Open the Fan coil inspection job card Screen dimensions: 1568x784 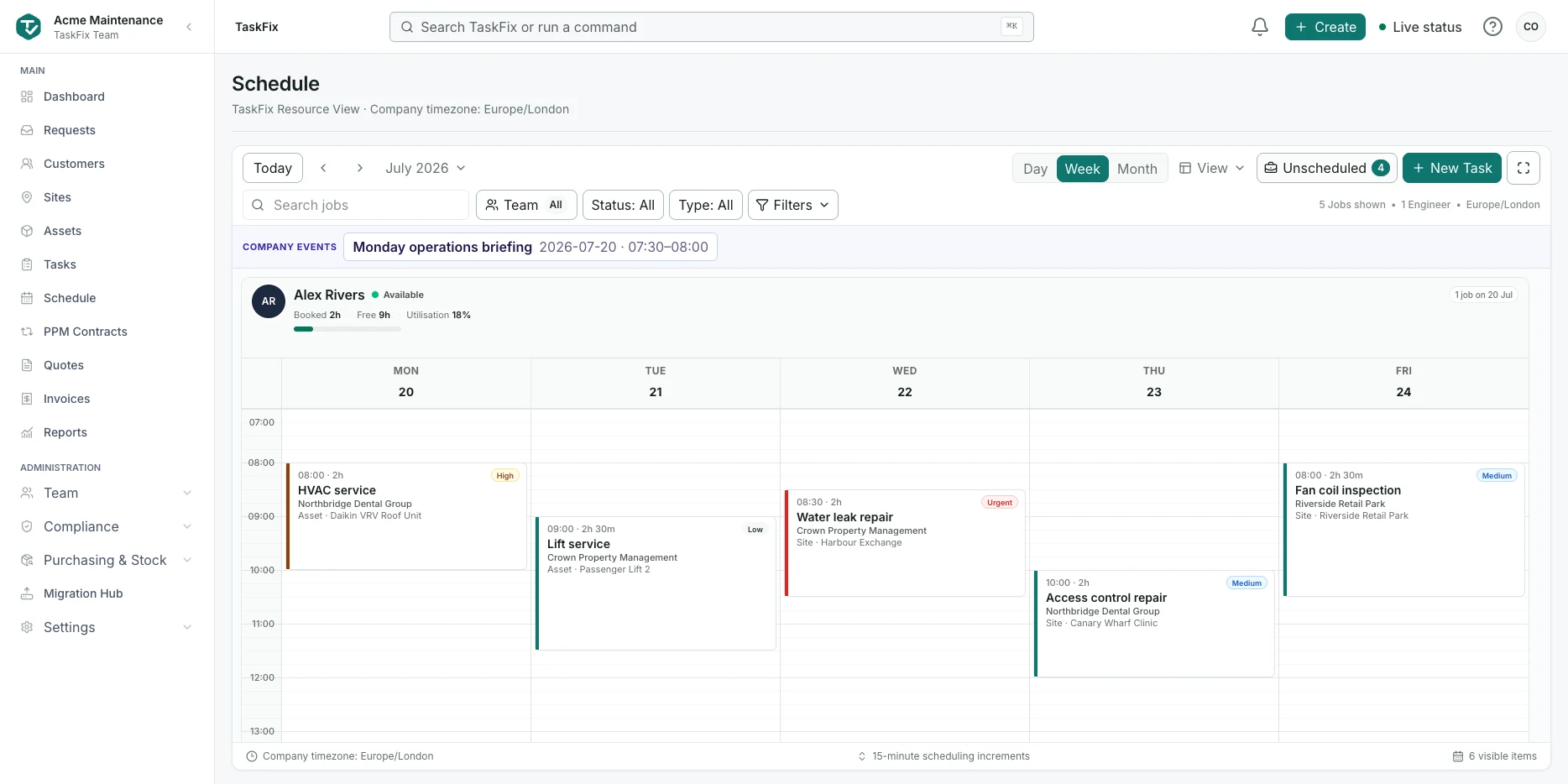[1403, 530]
